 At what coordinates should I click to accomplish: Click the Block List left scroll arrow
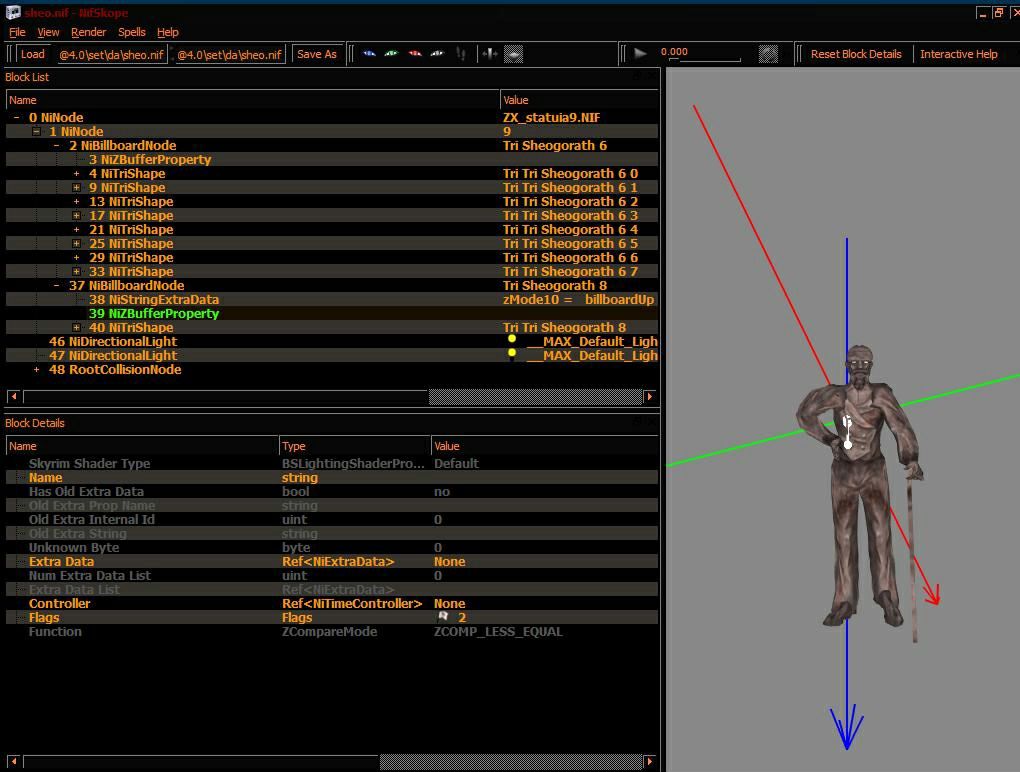pyautogui.click(x=13, y=396)
